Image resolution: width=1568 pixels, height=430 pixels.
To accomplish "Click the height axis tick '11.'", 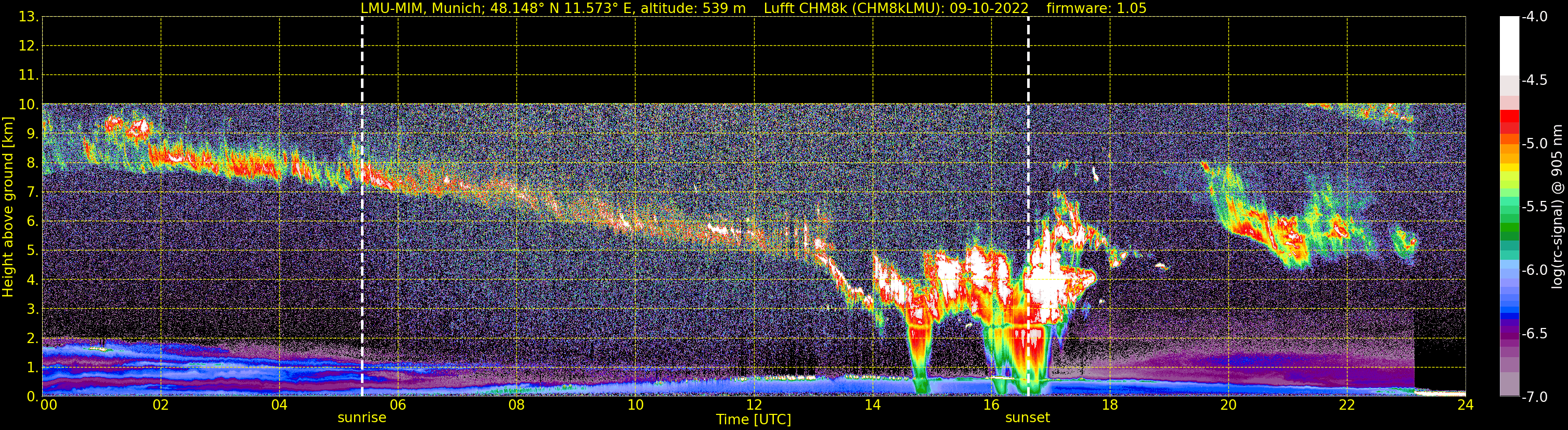I will click(29, 75).
